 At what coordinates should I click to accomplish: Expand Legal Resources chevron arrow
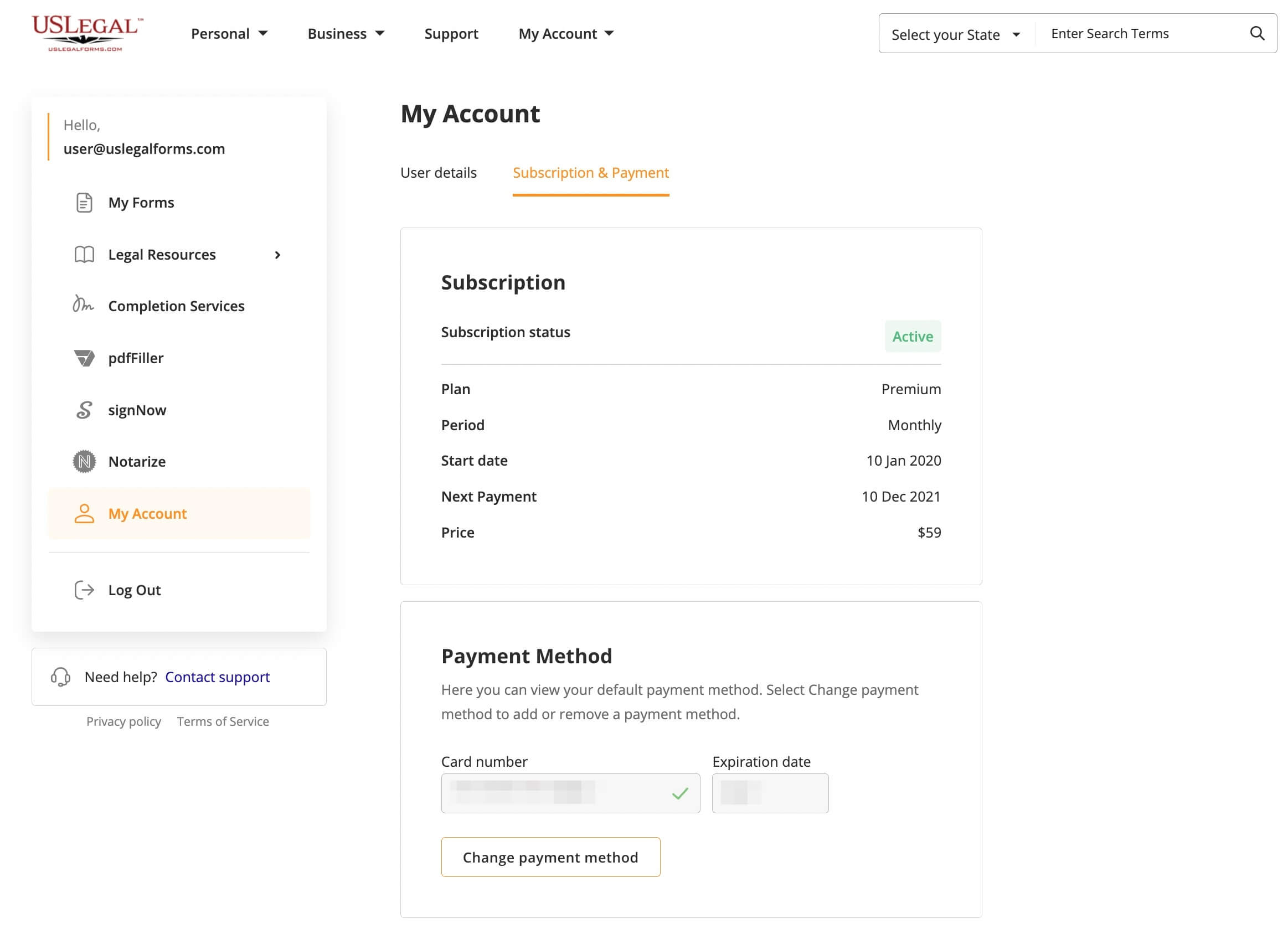[278, 255]
